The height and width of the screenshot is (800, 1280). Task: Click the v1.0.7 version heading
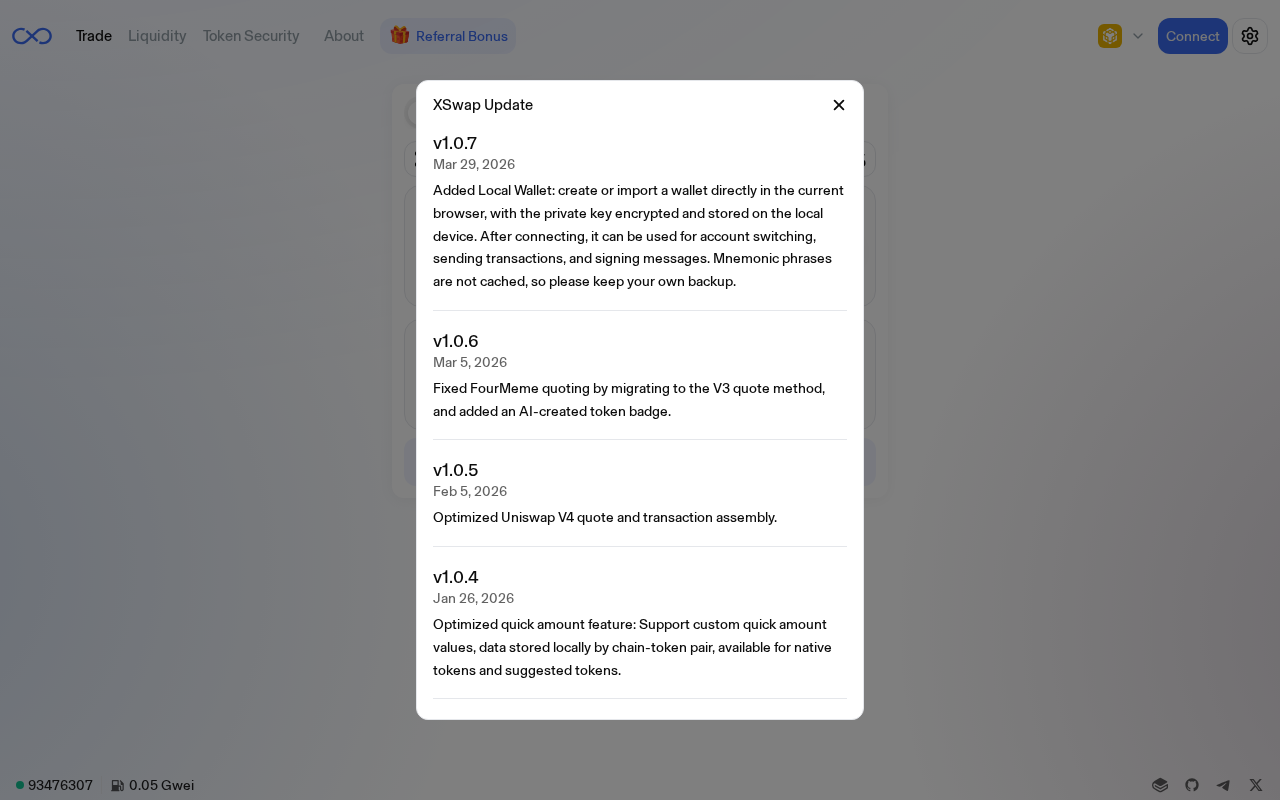pos(455,143)
